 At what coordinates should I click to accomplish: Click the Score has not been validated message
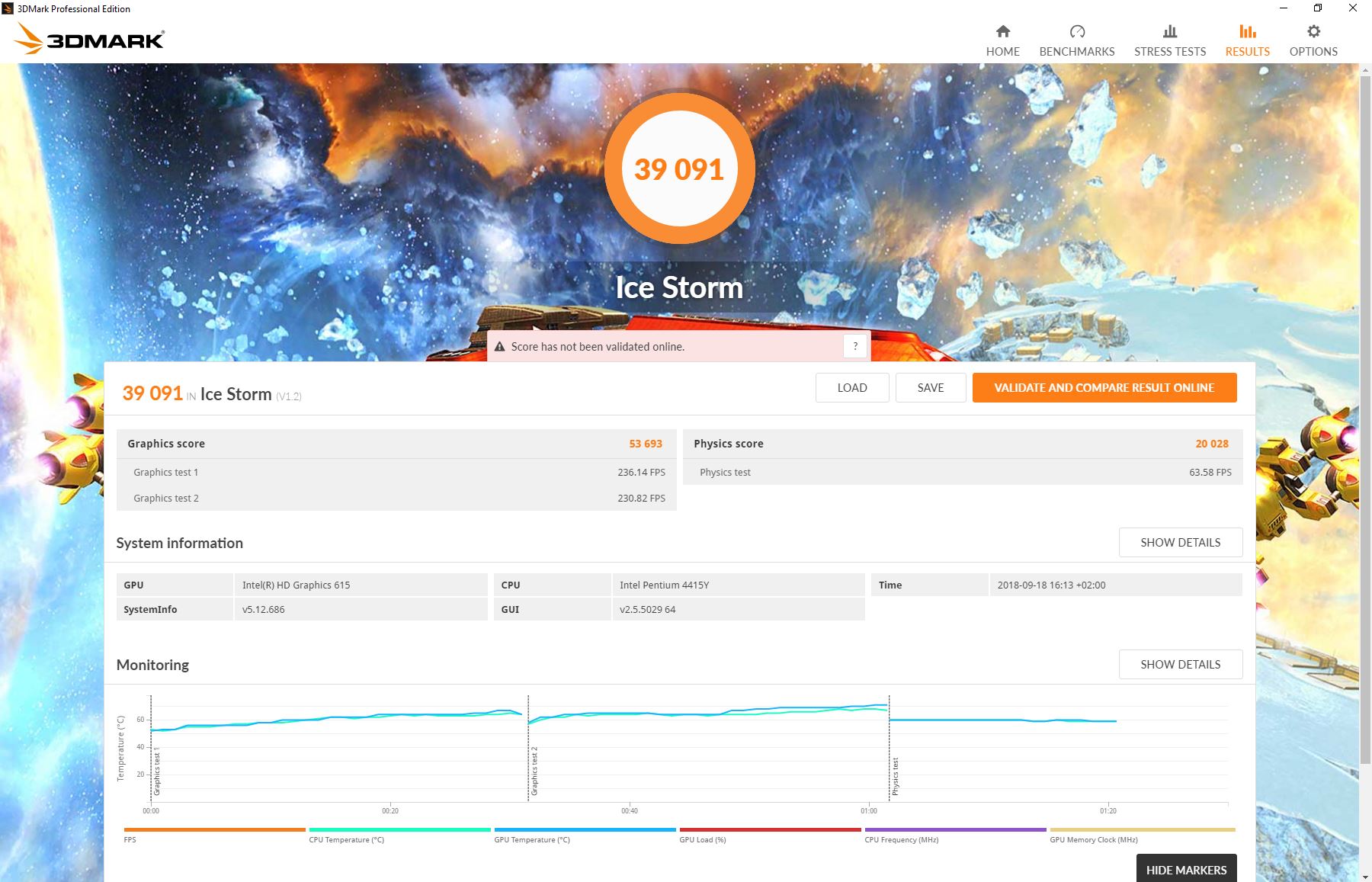click(598, 347)
